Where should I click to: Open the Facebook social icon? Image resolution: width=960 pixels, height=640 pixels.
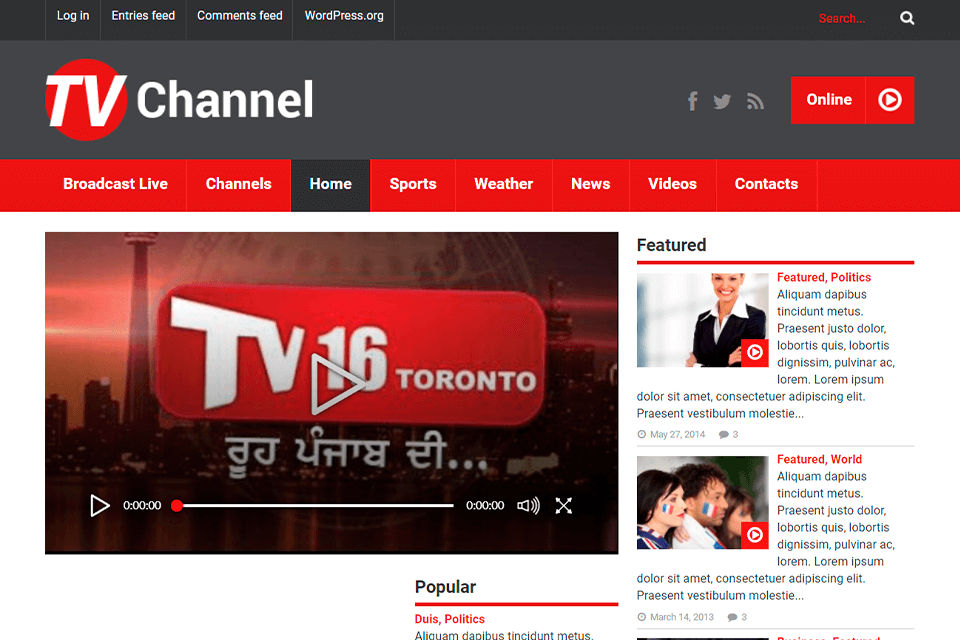pos(692,101)
